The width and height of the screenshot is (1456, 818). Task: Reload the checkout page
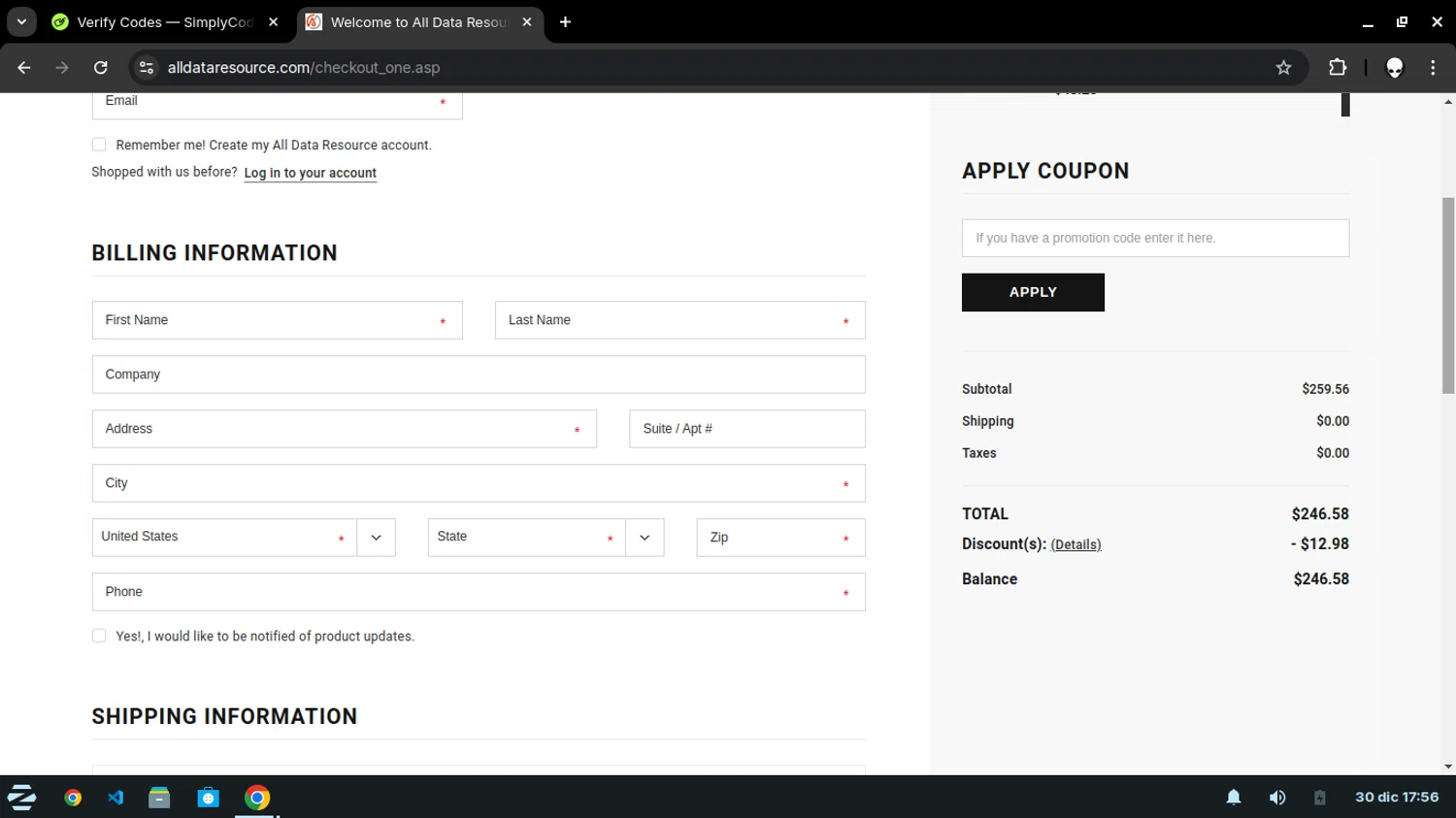[x=100, y=68]
